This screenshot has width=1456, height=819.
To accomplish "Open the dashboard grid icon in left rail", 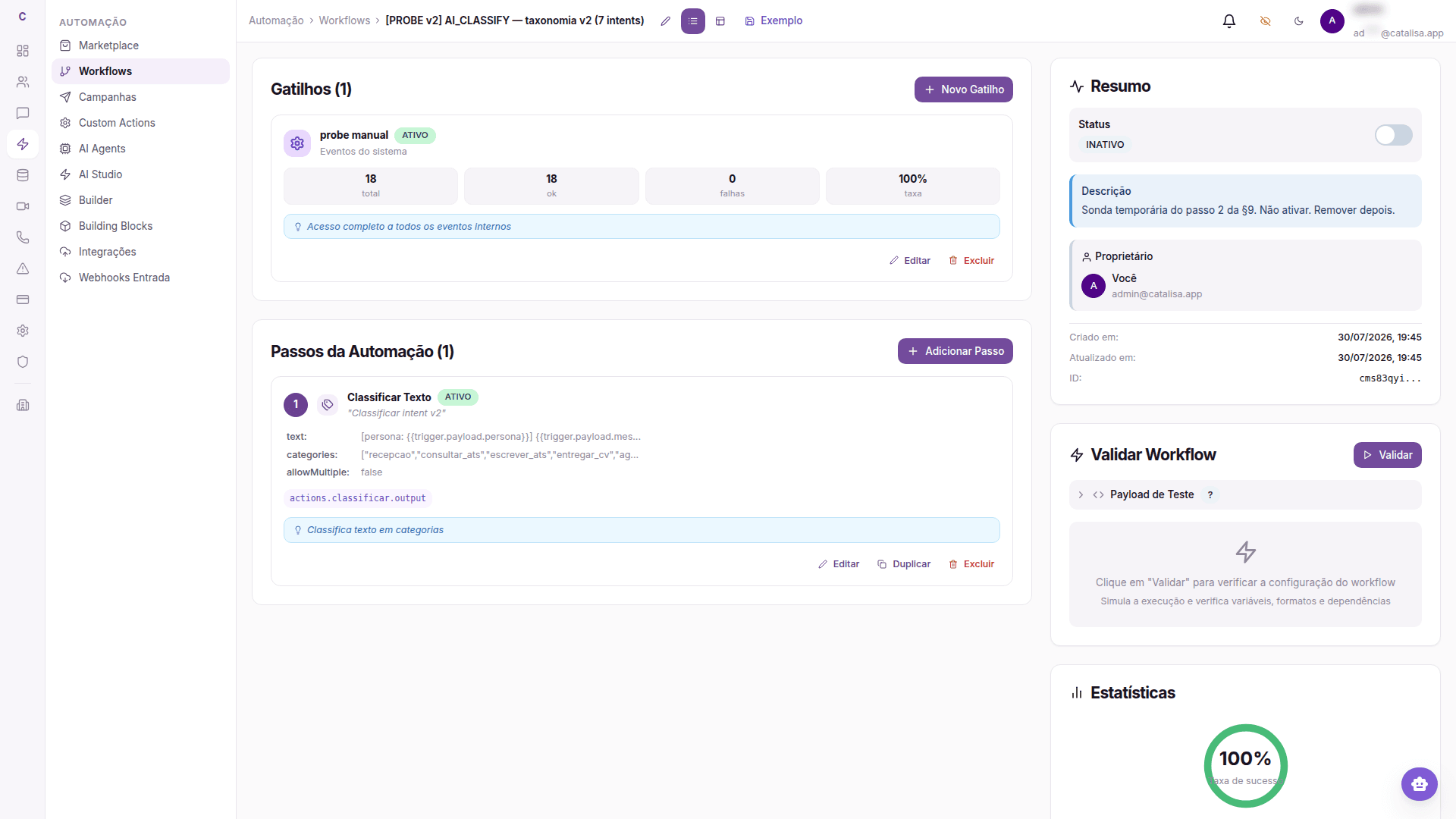I will (x=23, y=51).
